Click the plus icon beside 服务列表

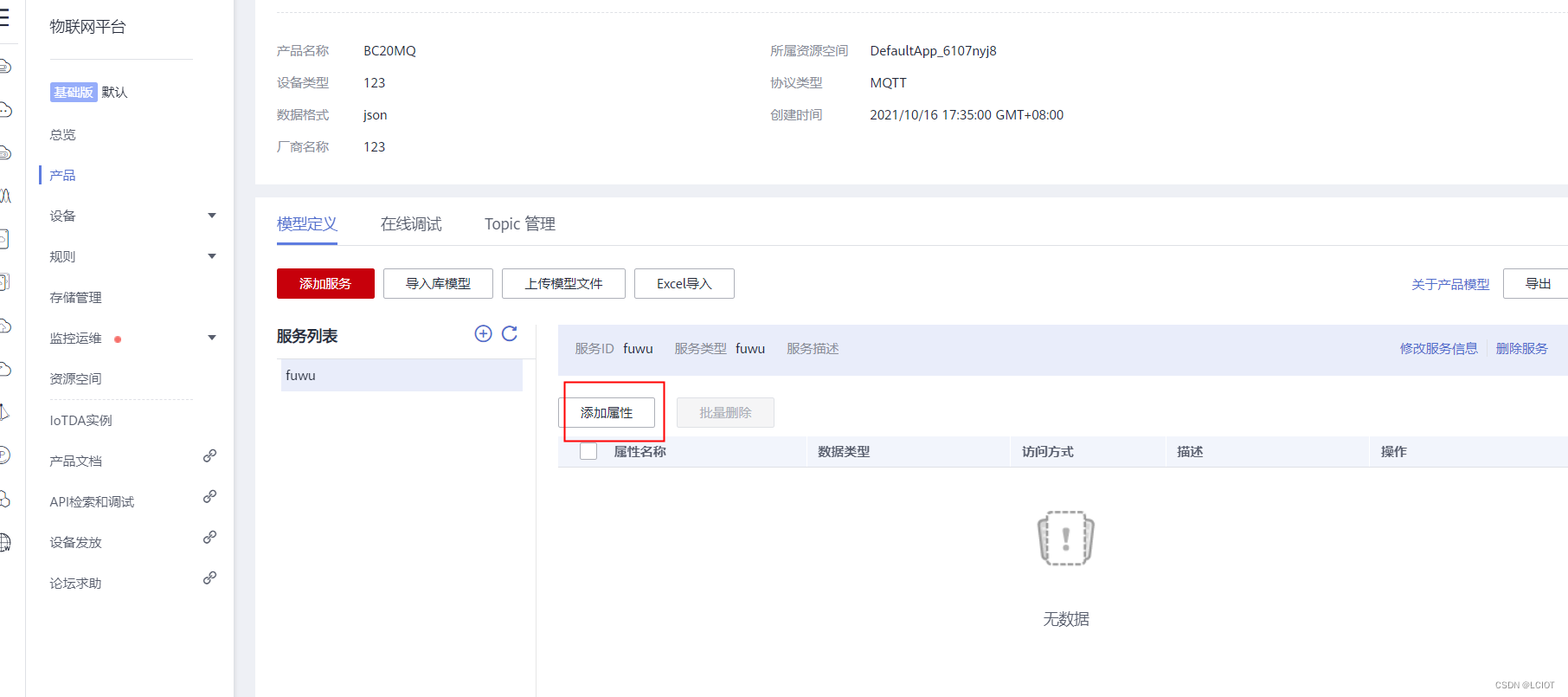tap(484, 334)
